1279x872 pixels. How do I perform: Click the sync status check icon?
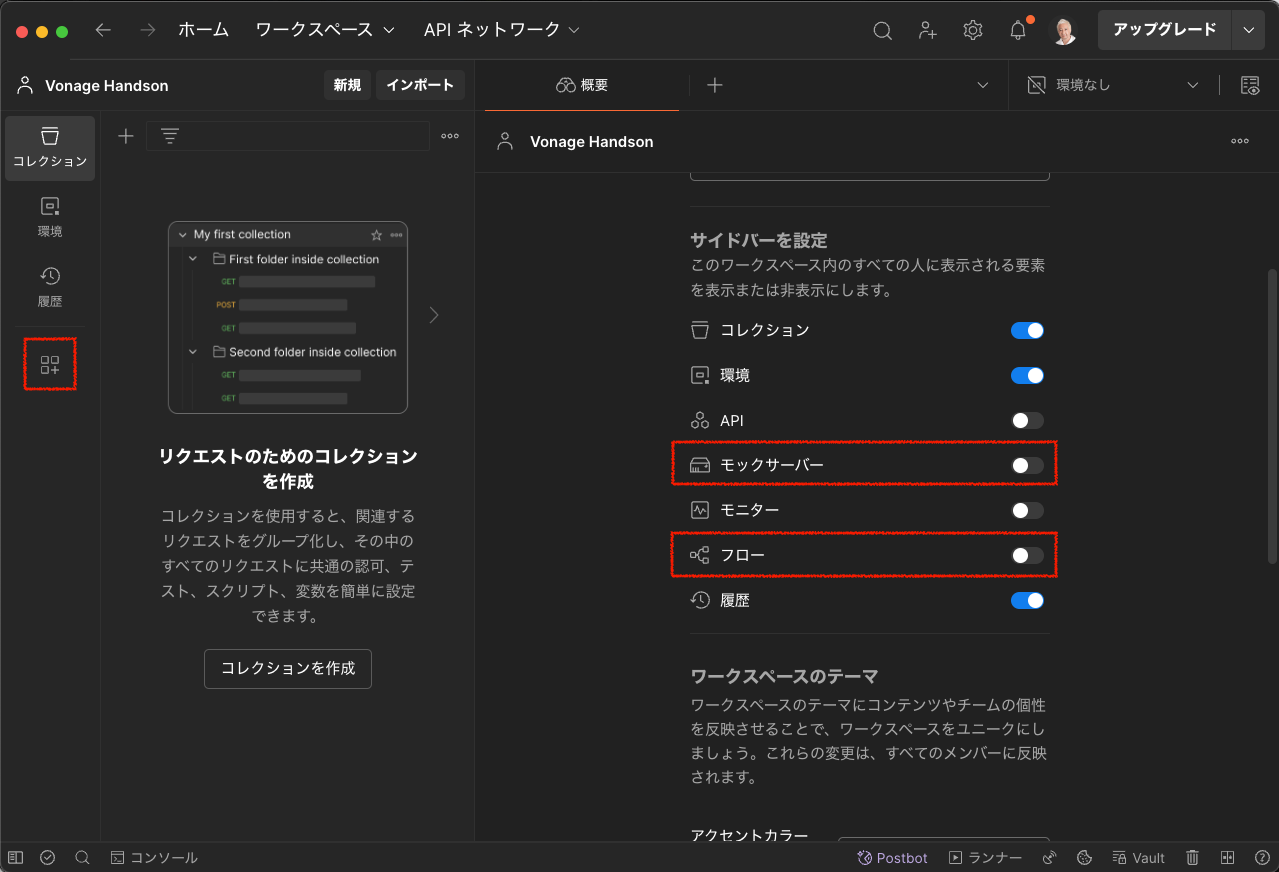click(48, 858)
